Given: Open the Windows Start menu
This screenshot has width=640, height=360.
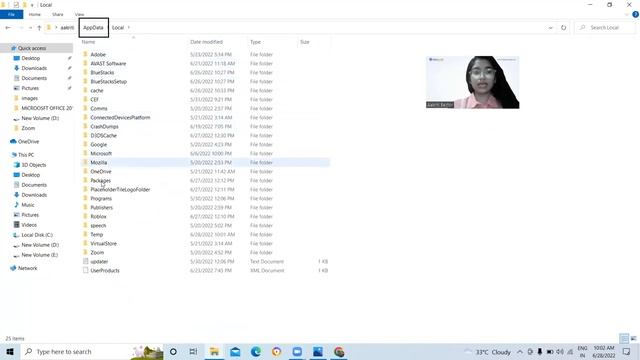Looking at the screenshot, I should (10, 351).
